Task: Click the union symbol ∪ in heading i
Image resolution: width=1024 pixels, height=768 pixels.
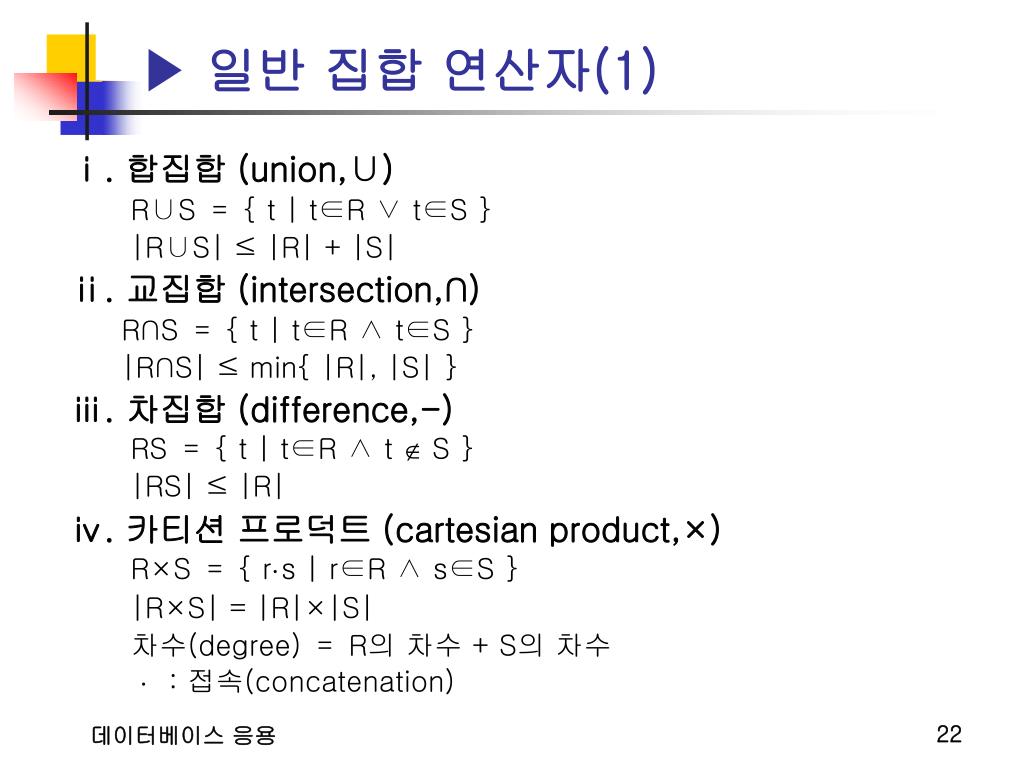Action: click(365, 169)
